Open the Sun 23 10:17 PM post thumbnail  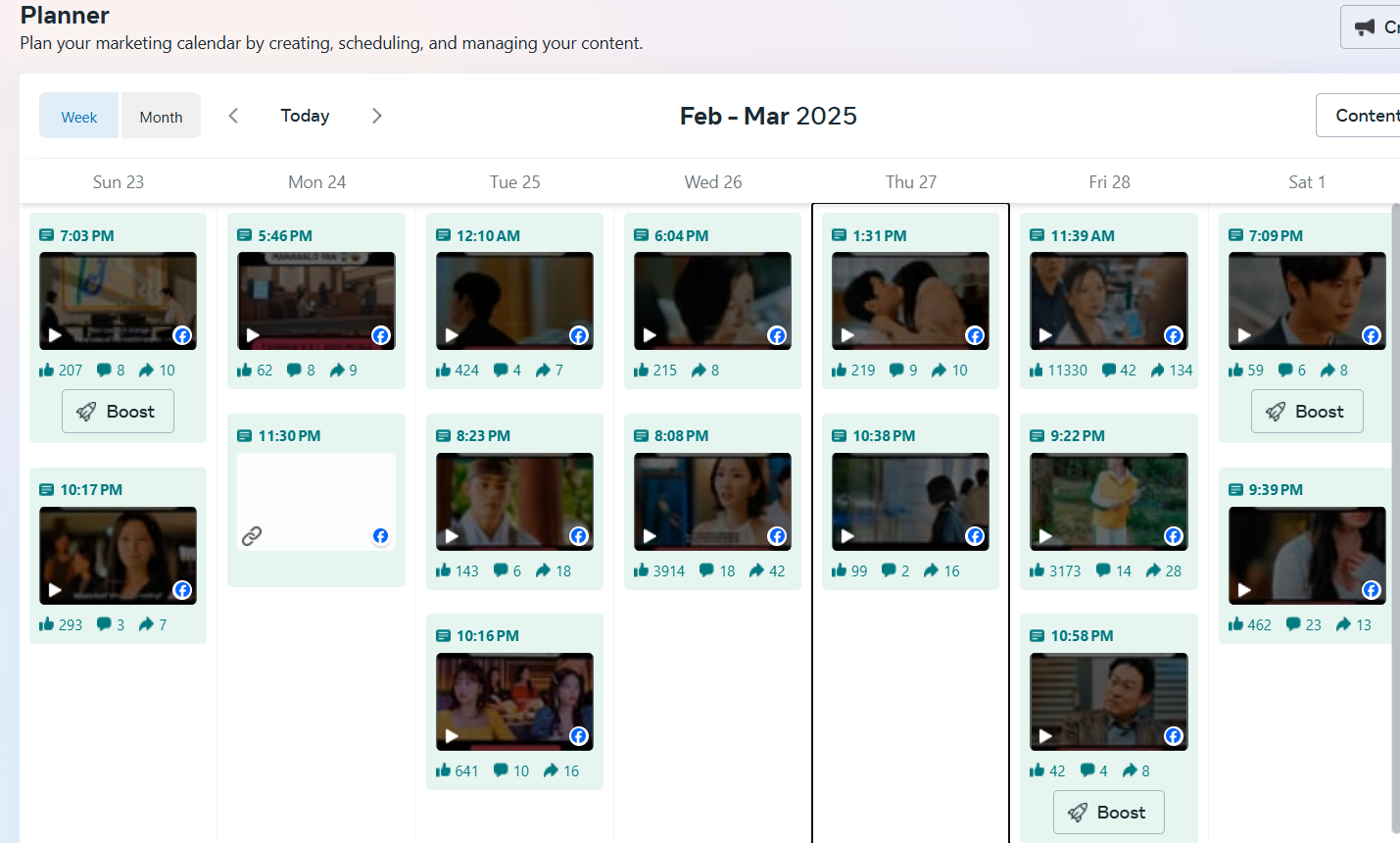tap(118, 556)
